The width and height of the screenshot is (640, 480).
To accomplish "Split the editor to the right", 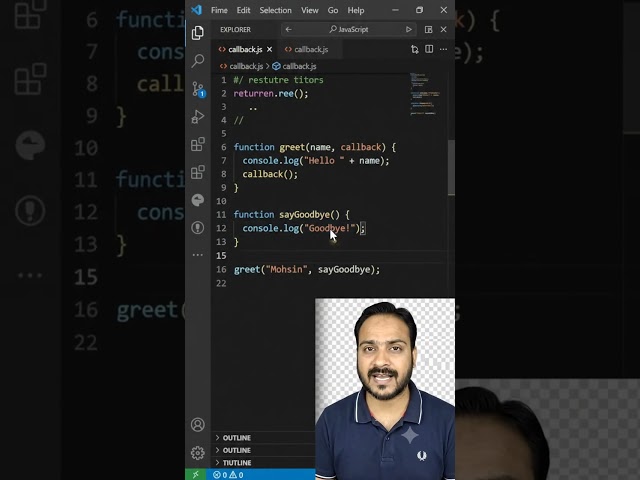I will (x=429, y=49).
